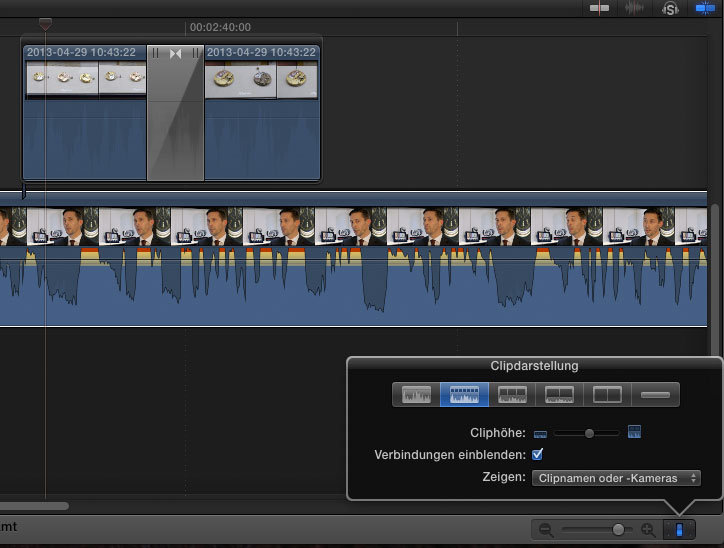Click the large clip height icon
Image resolution: width=724 pixels, height=548 pixels.
click(634, 433)
